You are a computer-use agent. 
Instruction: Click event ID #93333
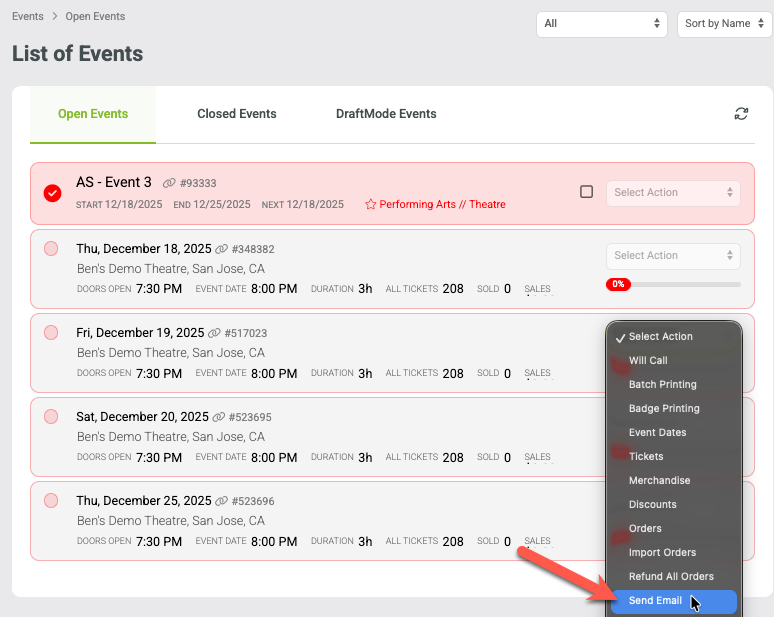tap(198, 183)
